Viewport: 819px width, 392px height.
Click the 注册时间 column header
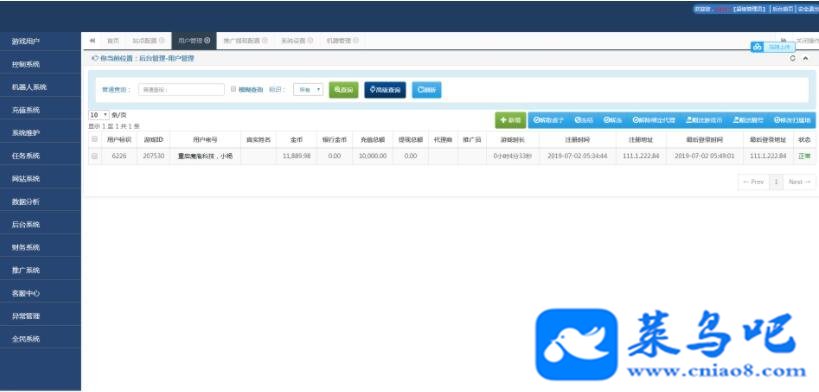578,140
